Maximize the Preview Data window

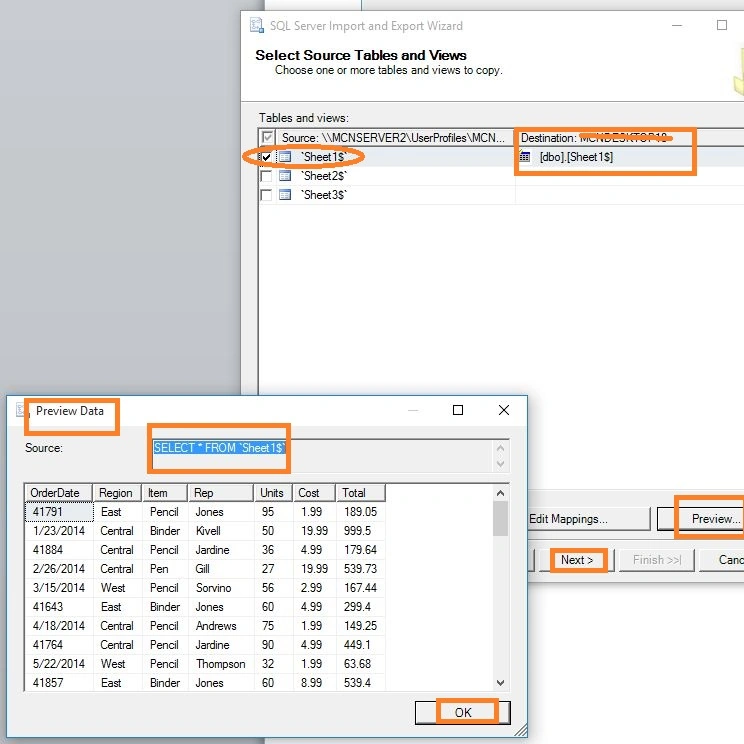tap(458, 410)
